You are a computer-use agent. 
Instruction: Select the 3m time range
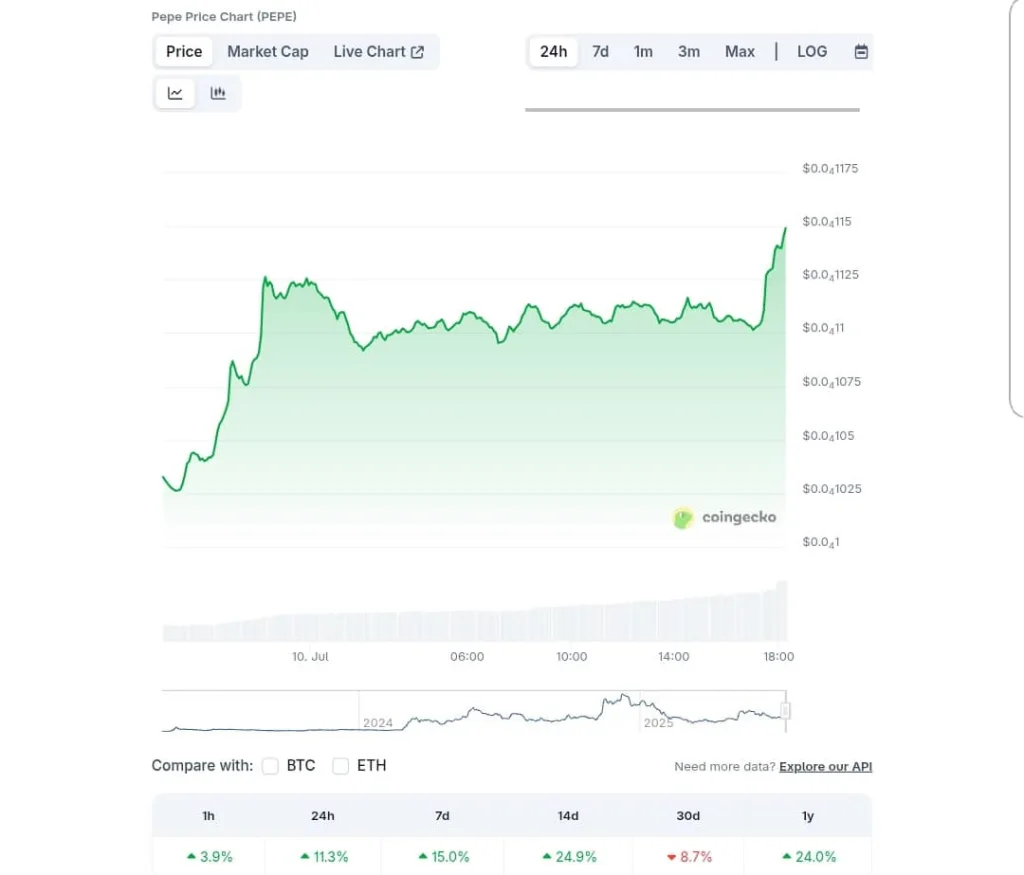(x=689, y=52)
